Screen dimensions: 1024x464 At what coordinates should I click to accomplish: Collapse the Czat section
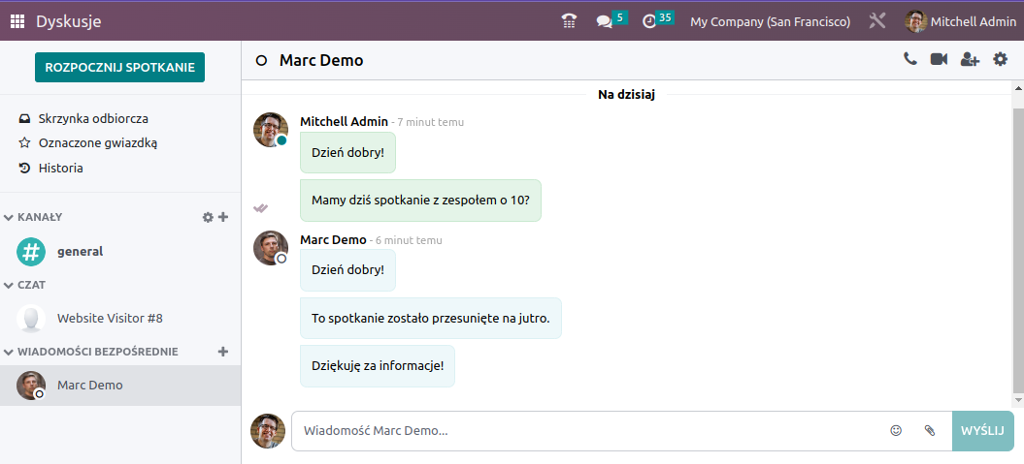[x=24, y=285]
